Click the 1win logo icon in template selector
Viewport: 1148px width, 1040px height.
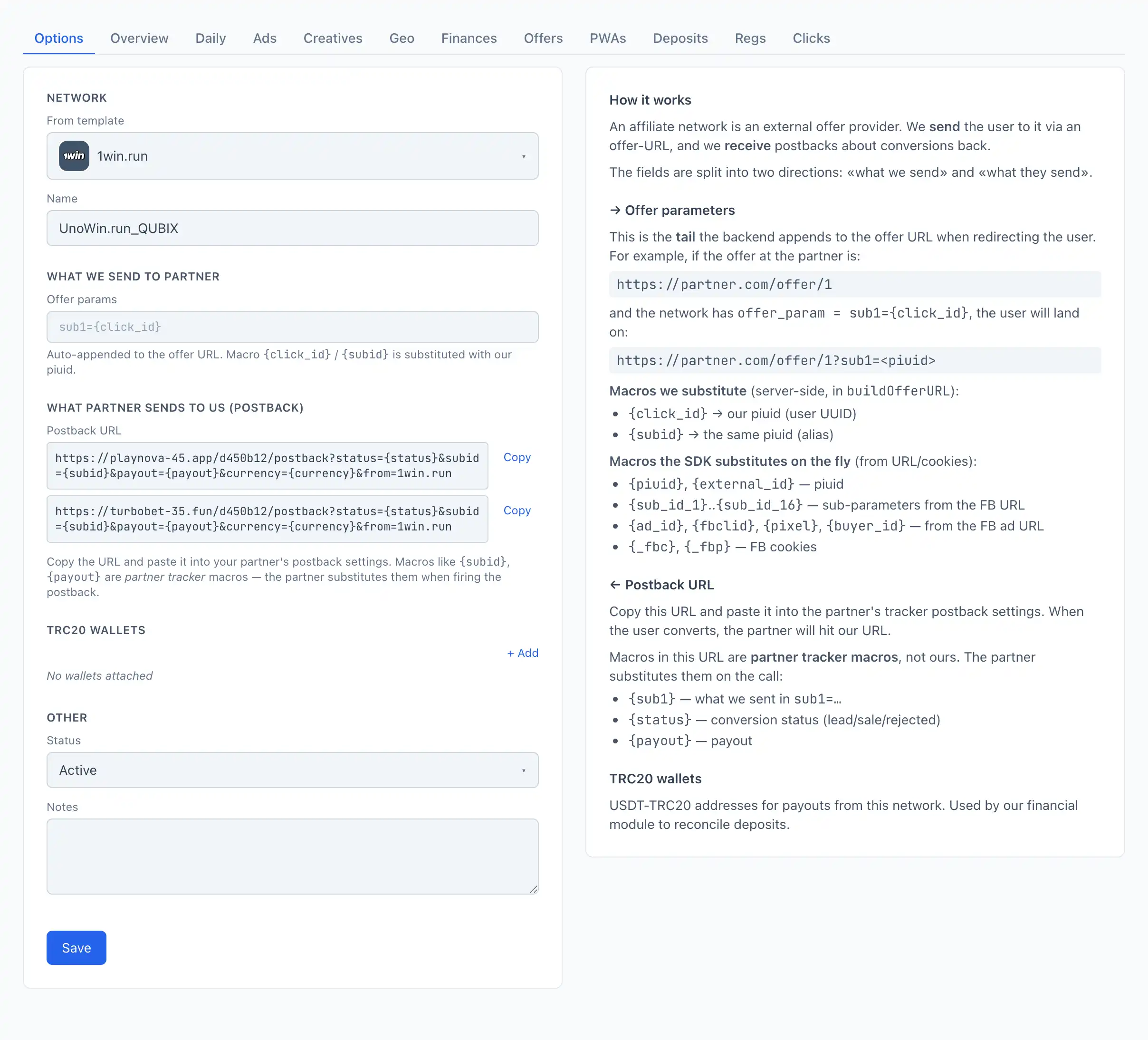click(74, 156)
